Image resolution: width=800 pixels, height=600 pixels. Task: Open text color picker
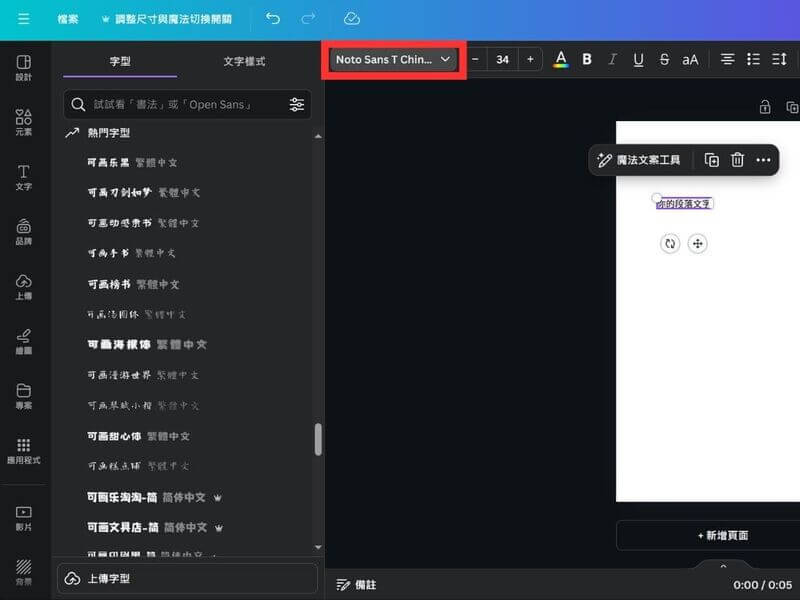tap(561, 60)
